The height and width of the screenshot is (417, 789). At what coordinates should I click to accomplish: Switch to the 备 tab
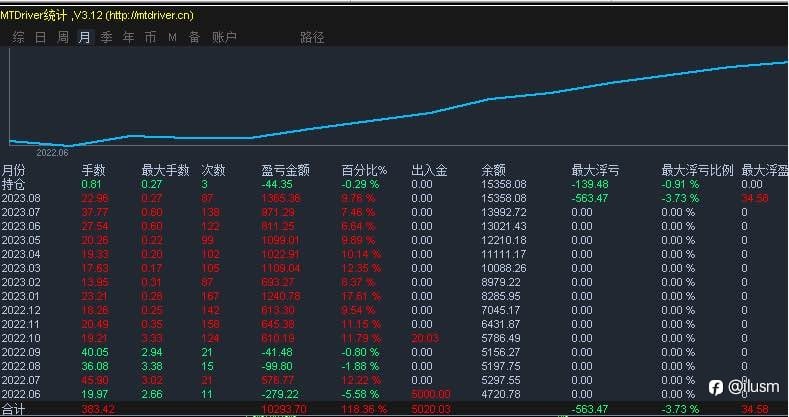(x=194, y=37)
